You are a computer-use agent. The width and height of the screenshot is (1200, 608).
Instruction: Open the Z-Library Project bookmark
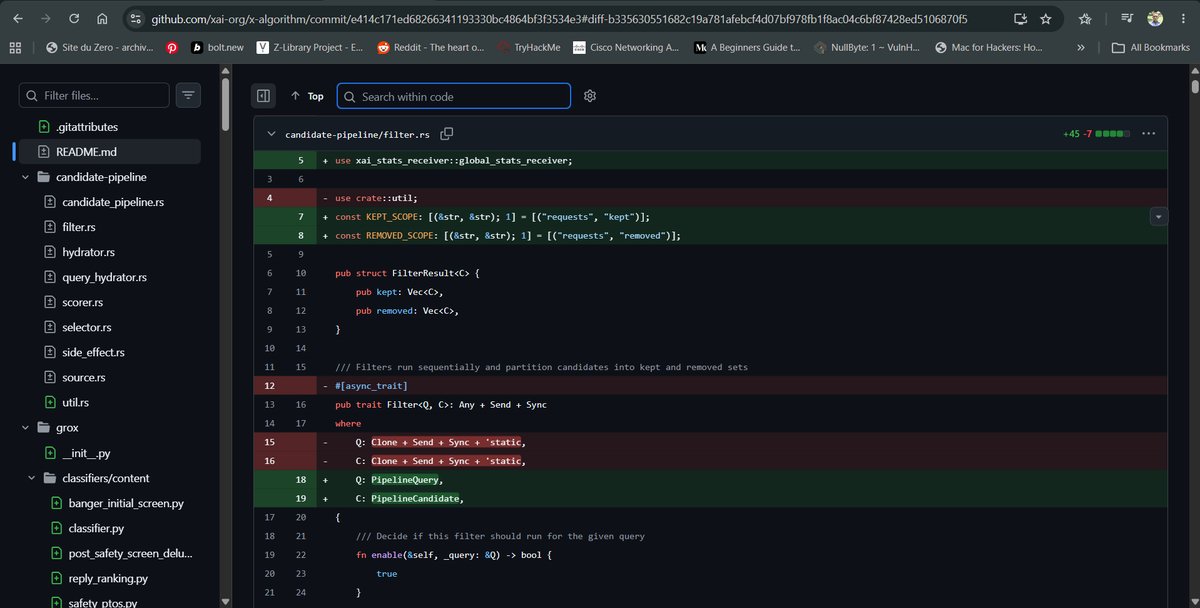point(311,47)
